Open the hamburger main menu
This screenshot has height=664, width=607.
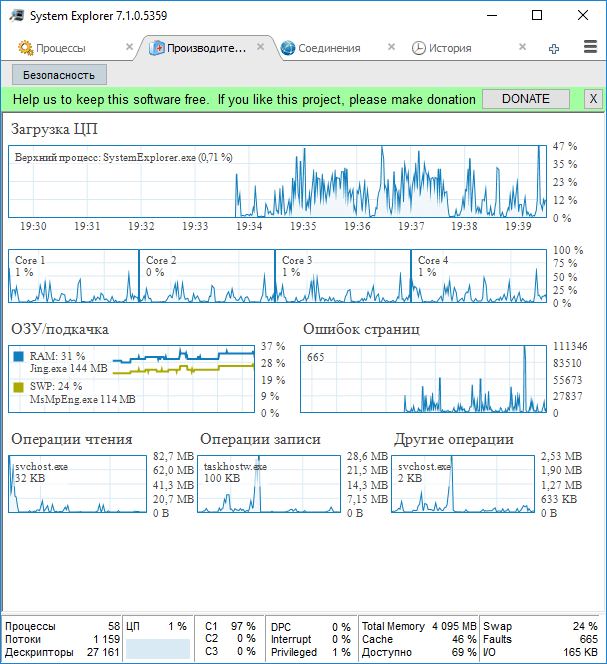coord(590,47)
